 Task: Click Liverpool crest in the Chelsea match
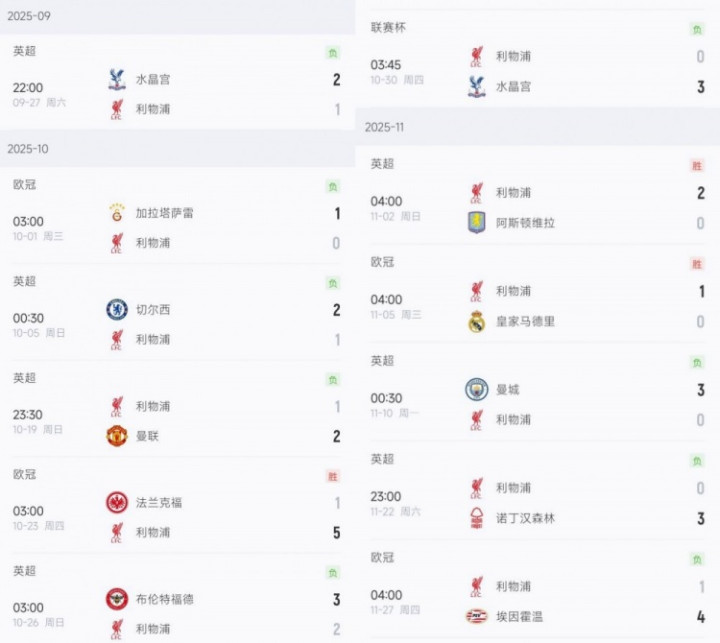coord(117,340)
